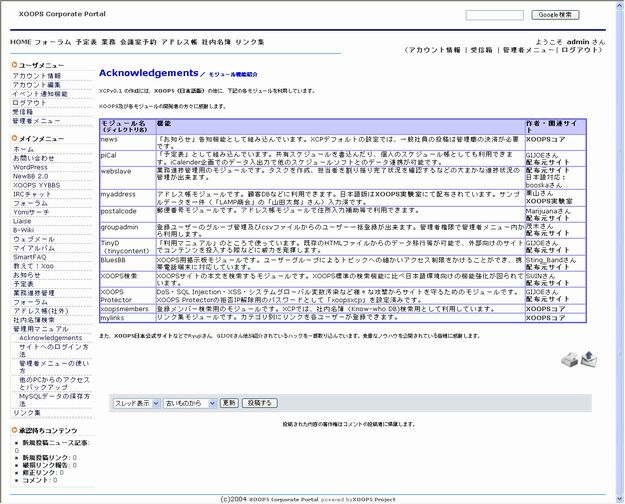
Task: Click ログアウト link in the header
Action: click(x=580, y=50)
